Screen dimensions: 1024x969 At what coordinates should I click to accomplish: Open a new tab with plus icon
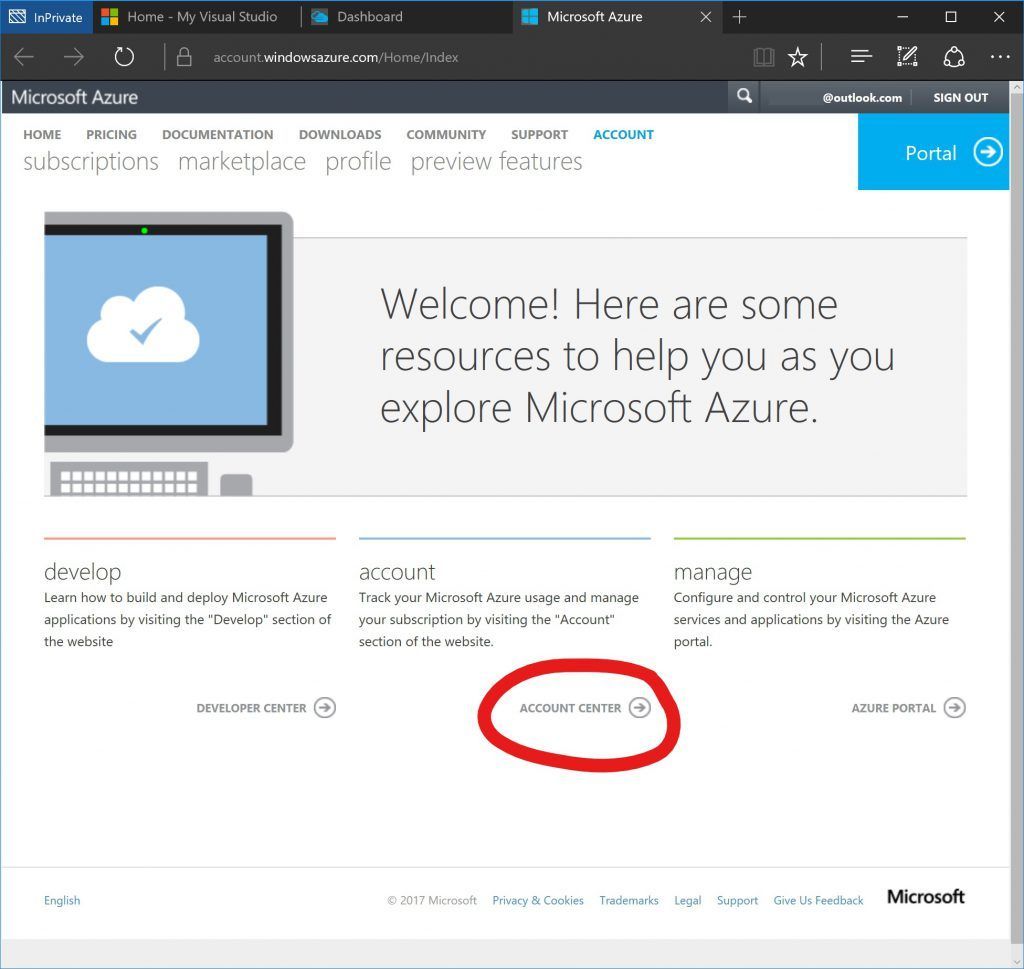[x=739, y=17]
